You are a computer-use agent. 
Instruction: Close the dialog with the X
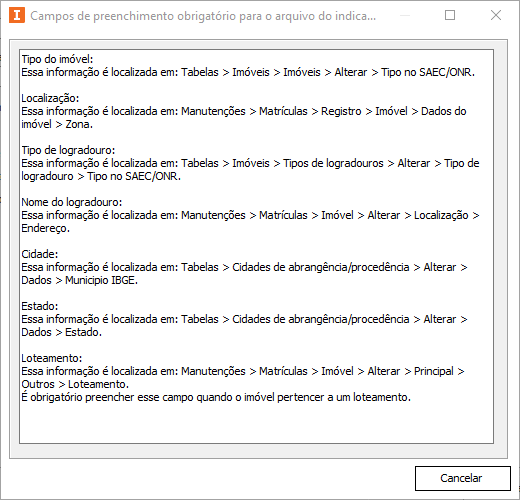point(496,15)
